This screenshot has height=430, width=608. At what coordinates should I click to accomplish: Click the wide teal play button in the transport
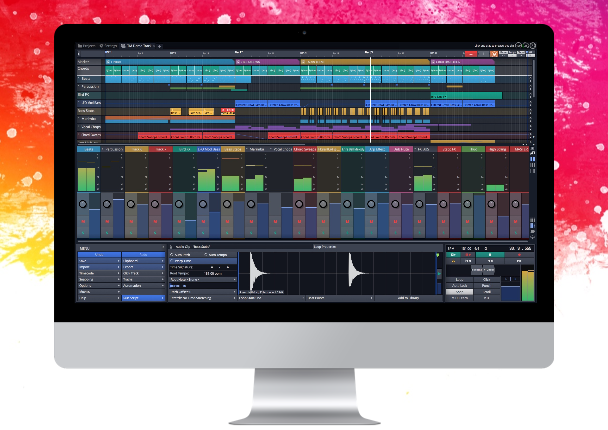tap(490, 255)
